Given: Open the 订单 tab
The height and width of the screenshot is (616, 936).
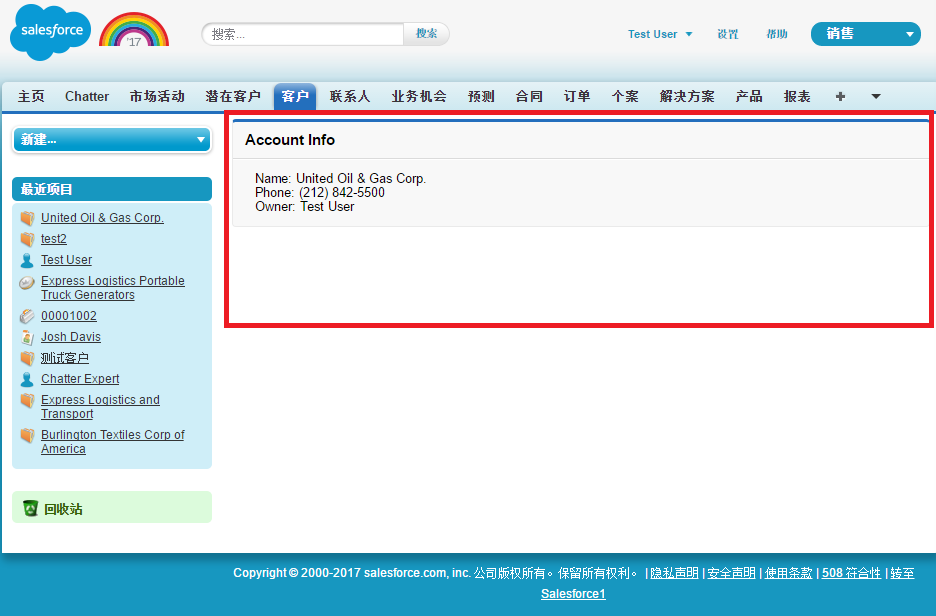Looking at the screenshot, I should (x=577, y=96).
